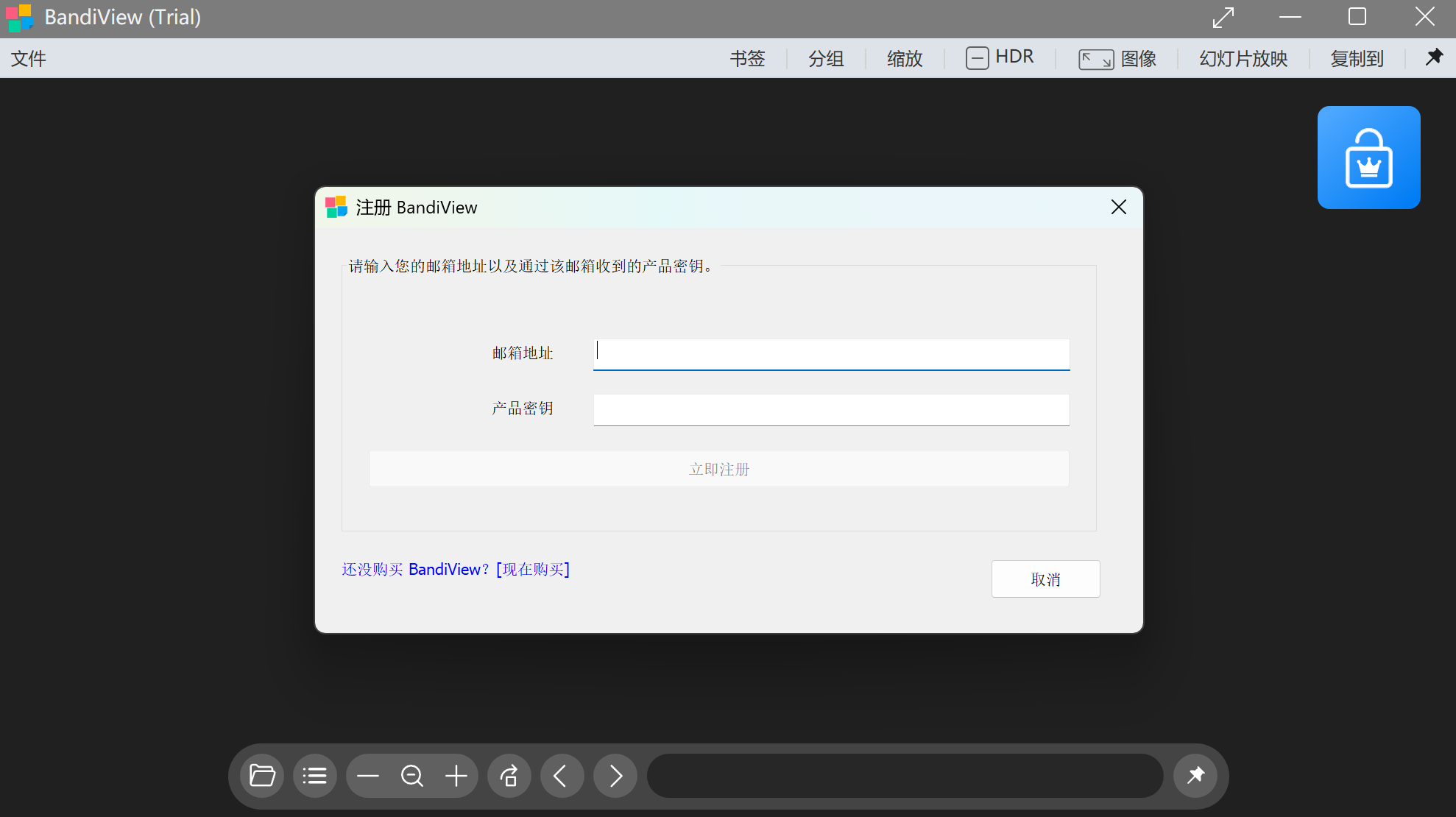Click the 图像 fit-to-window icon
This screenshot has height=817, width=1456.
1096,59
